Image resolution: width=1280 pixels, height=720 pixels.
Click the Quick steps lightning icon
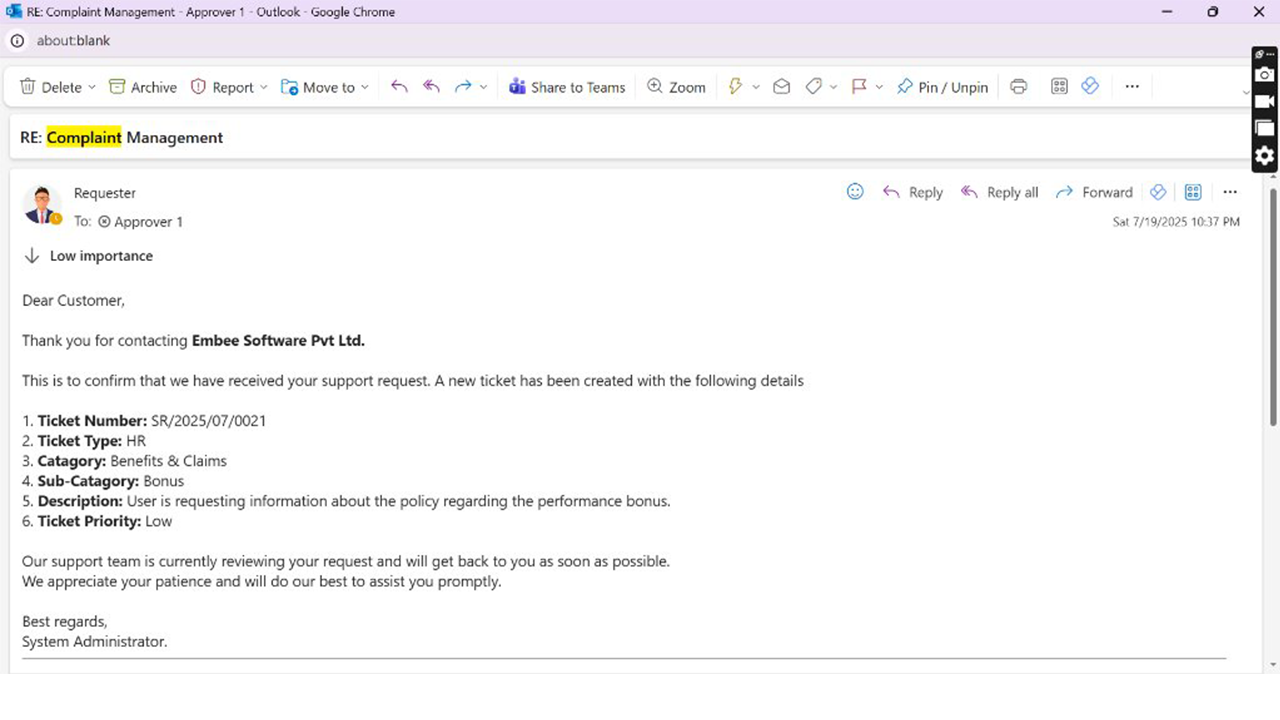tap(735, 87)
